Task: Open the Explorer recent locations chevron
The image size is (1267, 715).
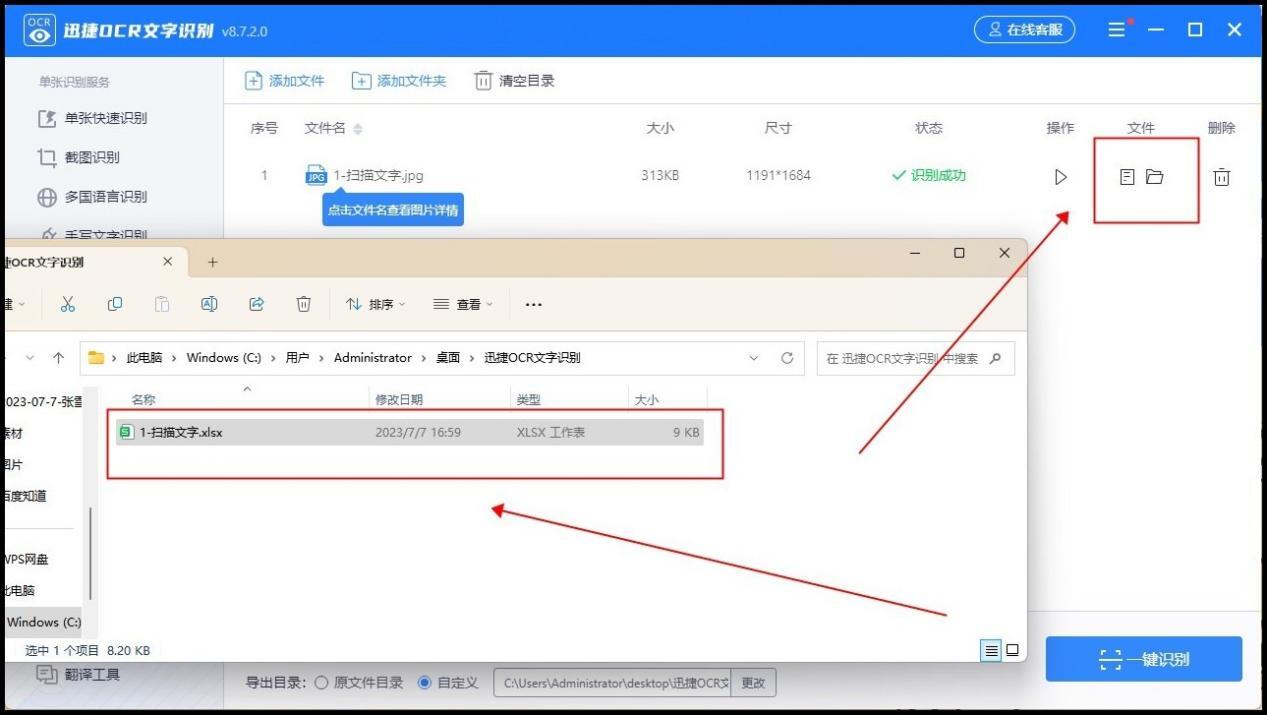Action: 30,357
